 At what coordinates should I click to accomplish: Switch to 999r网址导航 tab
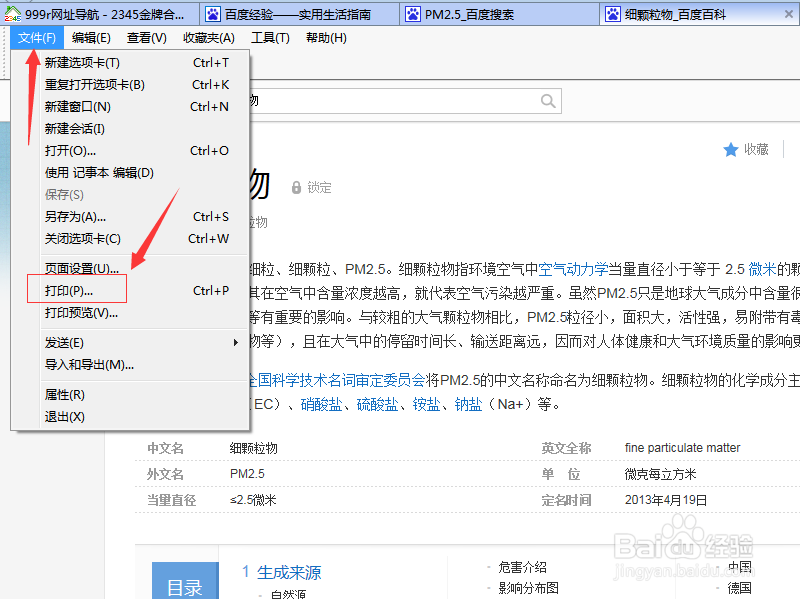(99, 14)
